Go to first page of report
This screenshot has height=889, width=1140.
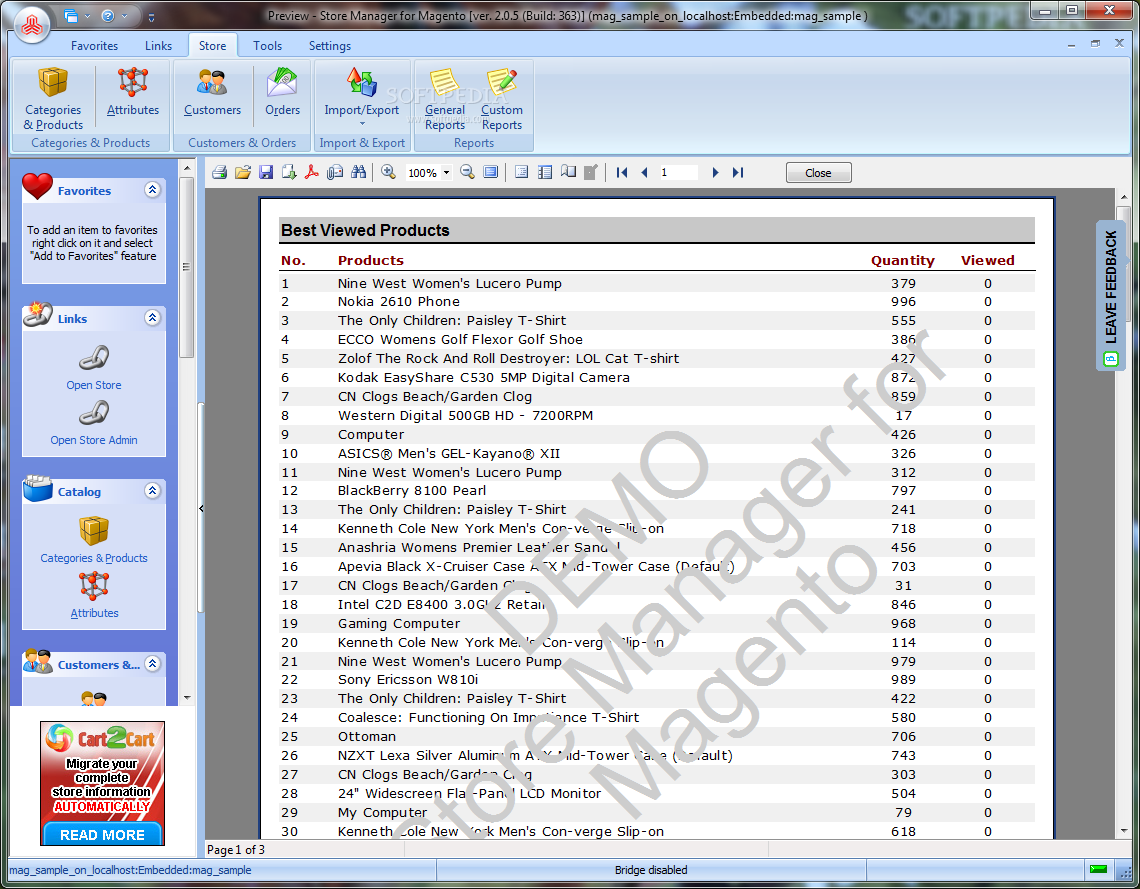point(622,172)
